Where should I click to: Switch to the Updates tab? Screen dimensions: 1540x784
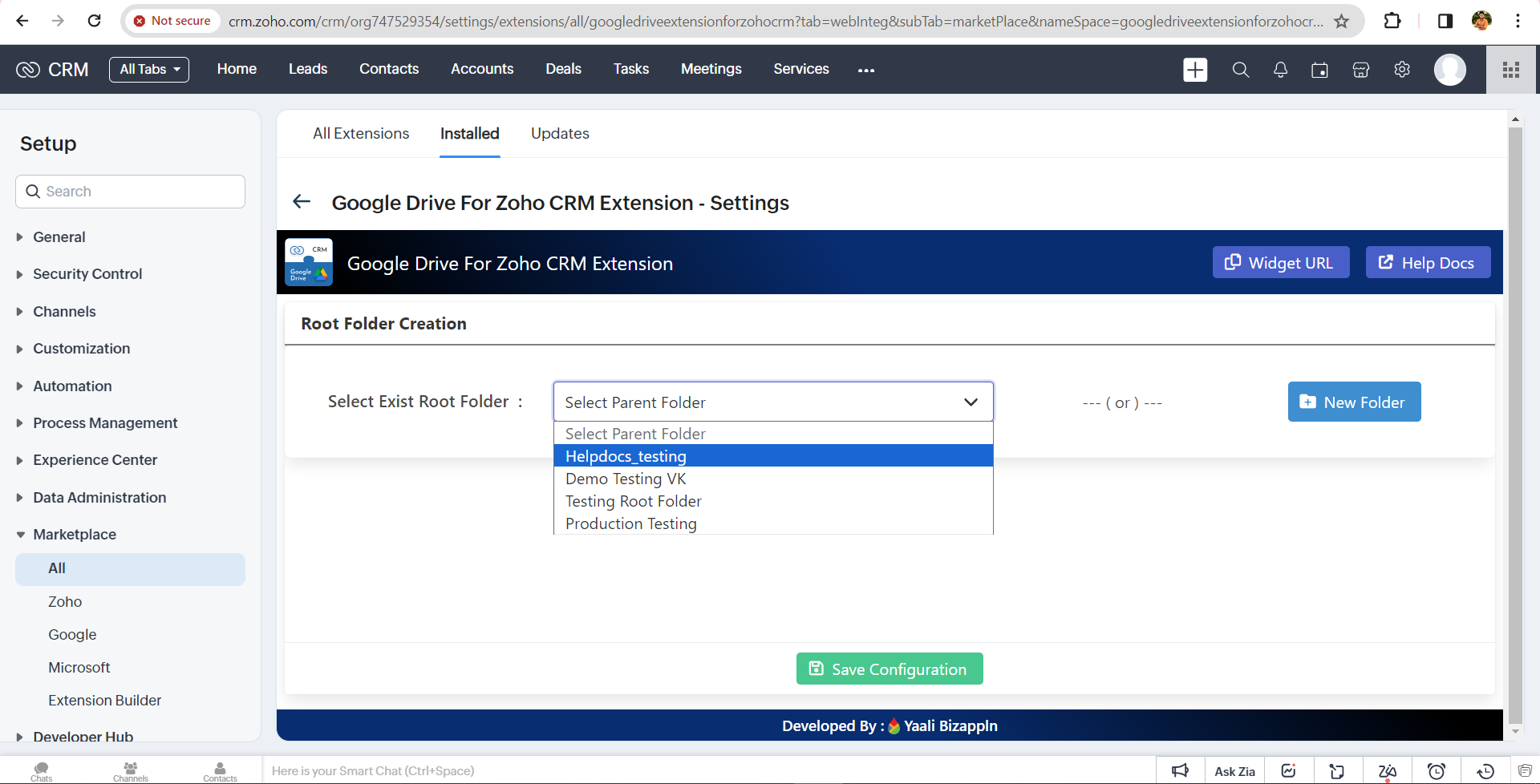(560, 134)
